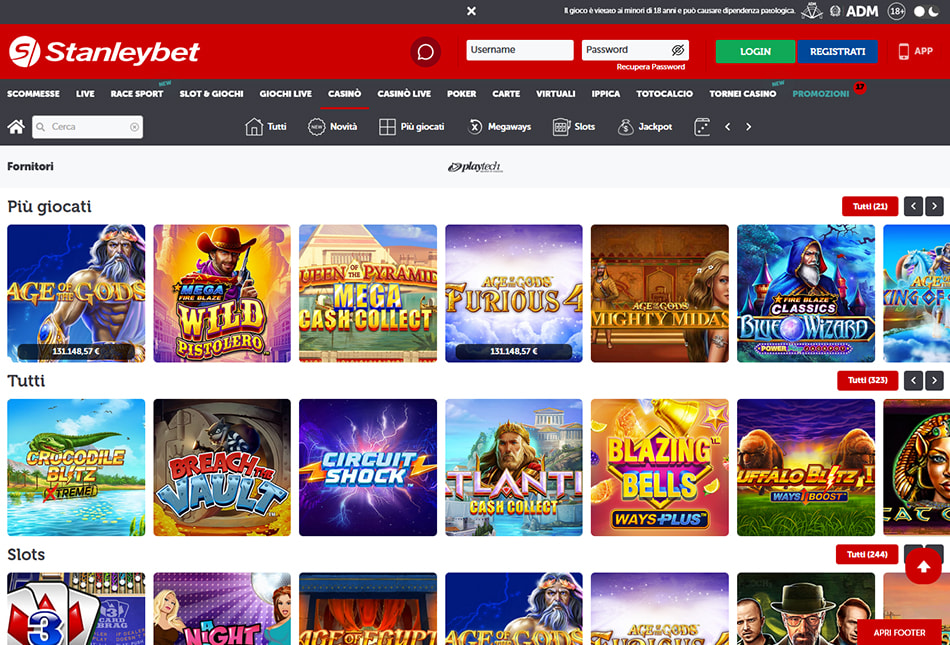Toggle password visibility eye icon

coord(678,50)
